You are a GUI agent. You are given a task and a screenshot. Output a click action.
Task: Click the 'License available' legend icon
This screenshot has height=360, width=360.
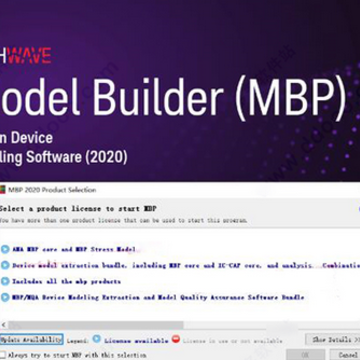point(97,339)
